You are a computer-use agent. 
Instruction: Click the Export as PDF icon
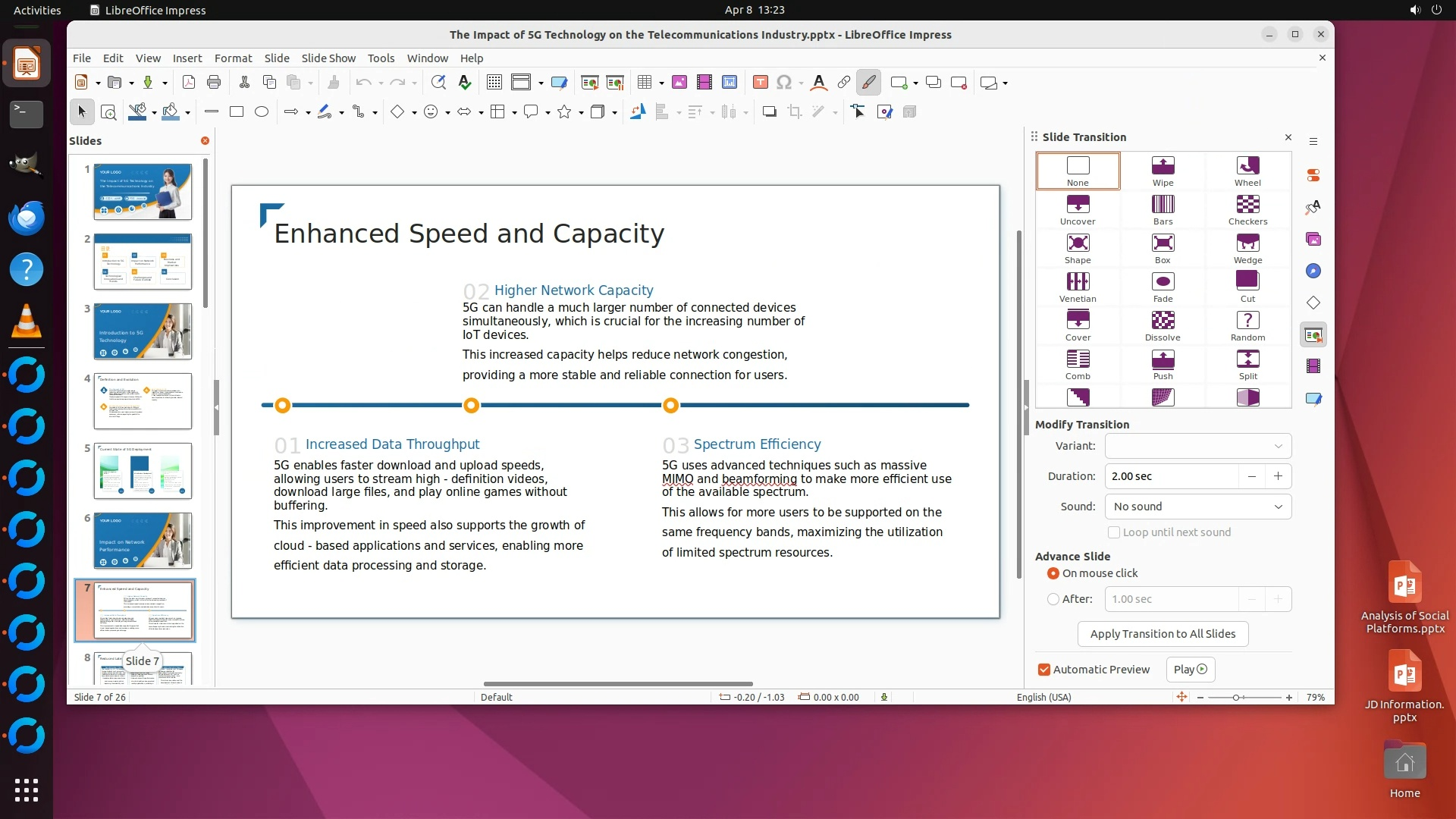tap(189, 83)
